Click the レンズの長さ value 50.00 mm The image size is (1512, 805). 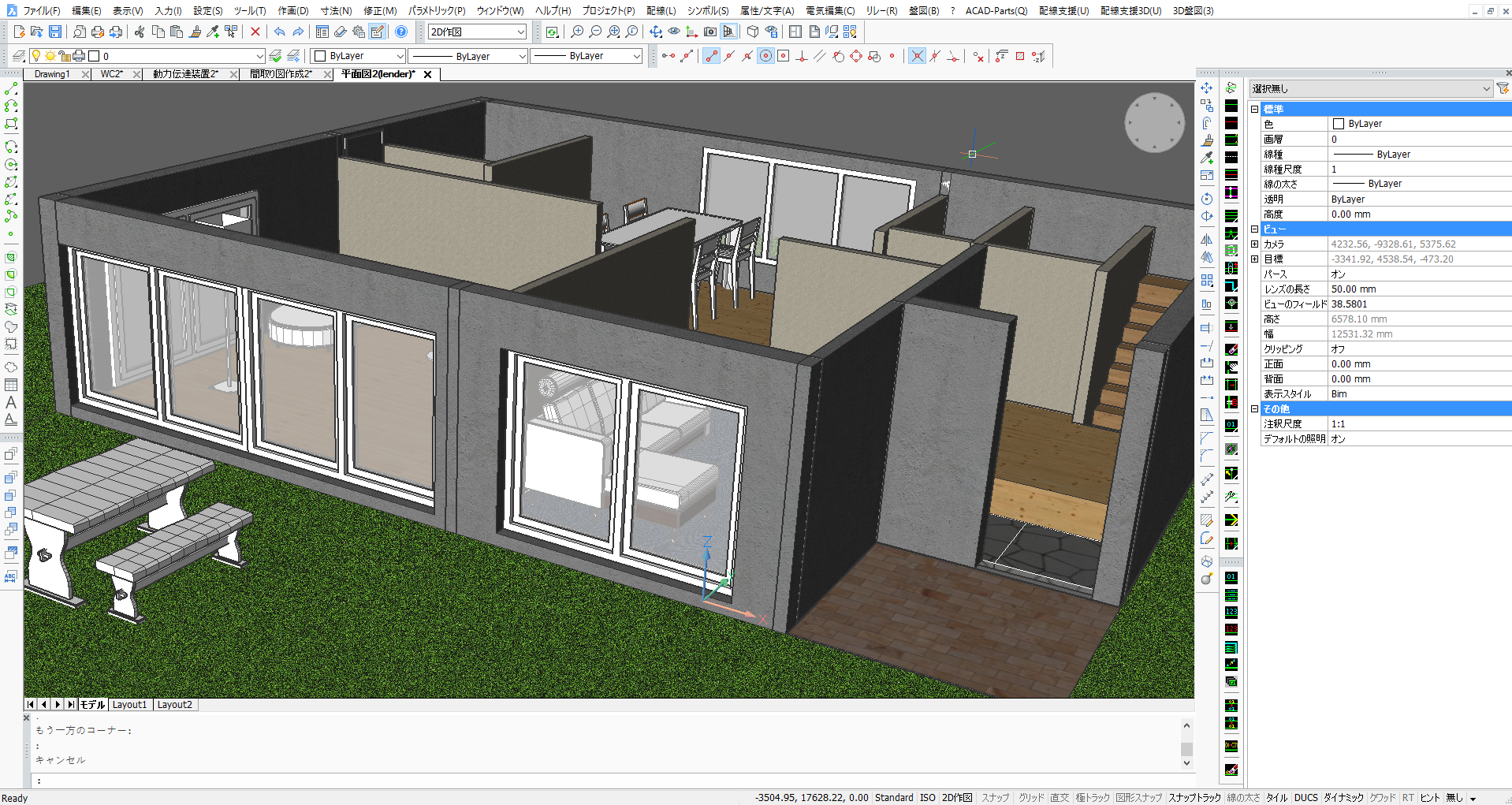coord(1353,289)
